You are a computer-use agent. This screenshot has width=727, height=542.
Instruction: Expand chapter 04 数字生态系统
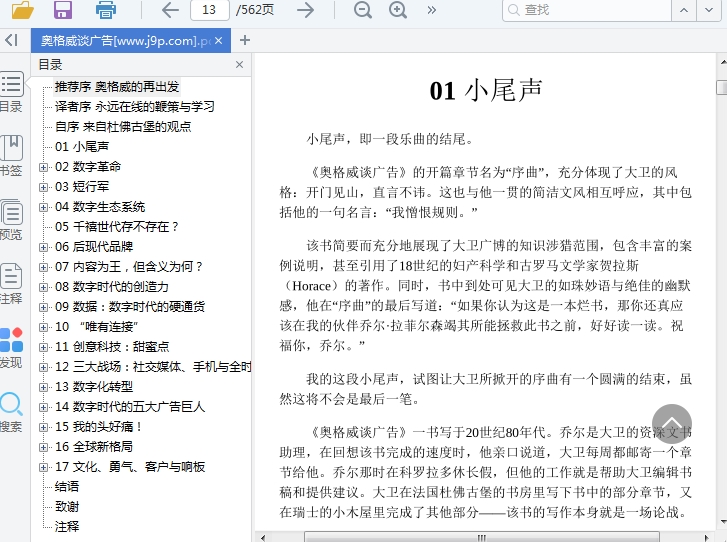(43, 207)
